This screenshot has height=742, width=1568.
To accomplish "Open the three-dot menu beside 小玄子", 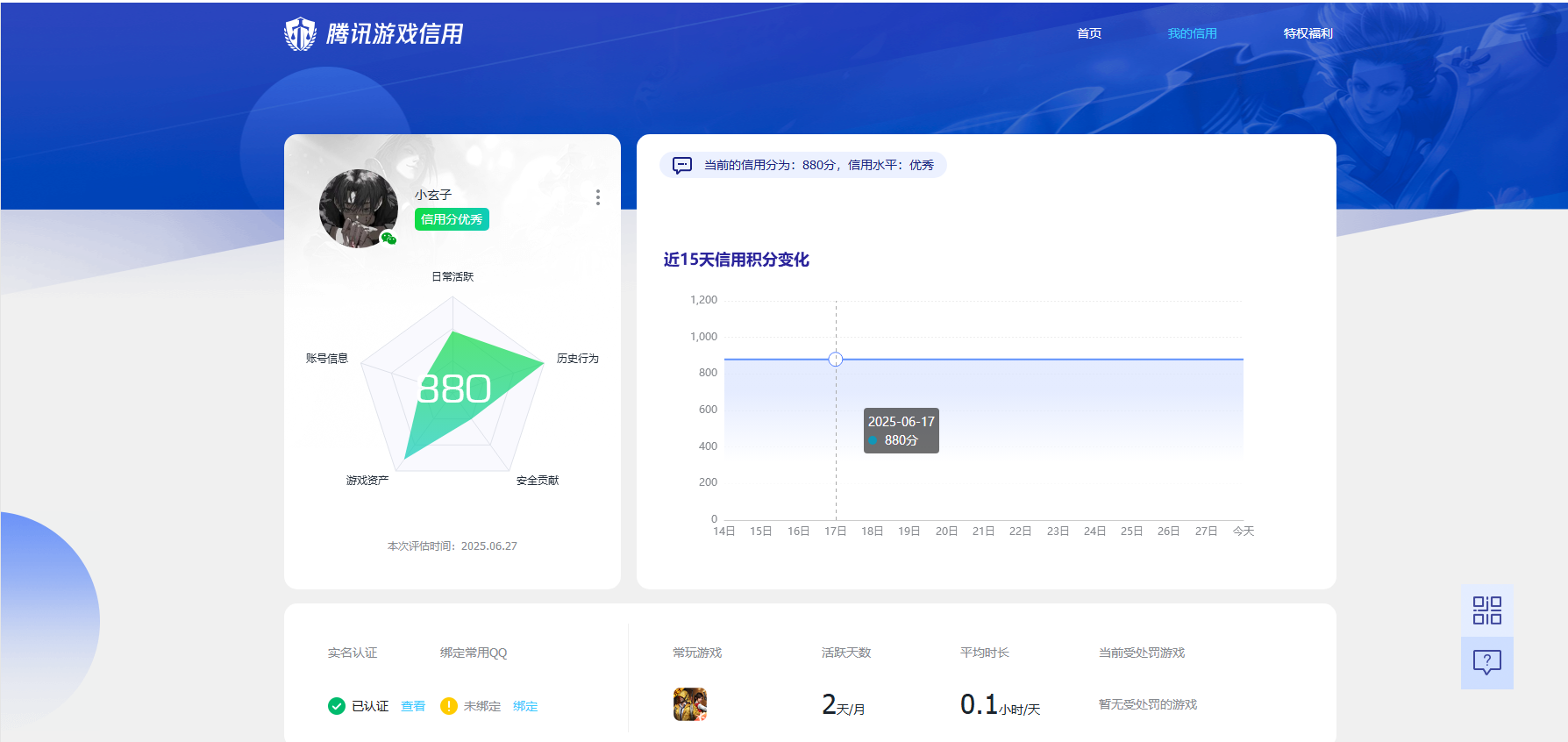I will (x=598, y=197).
